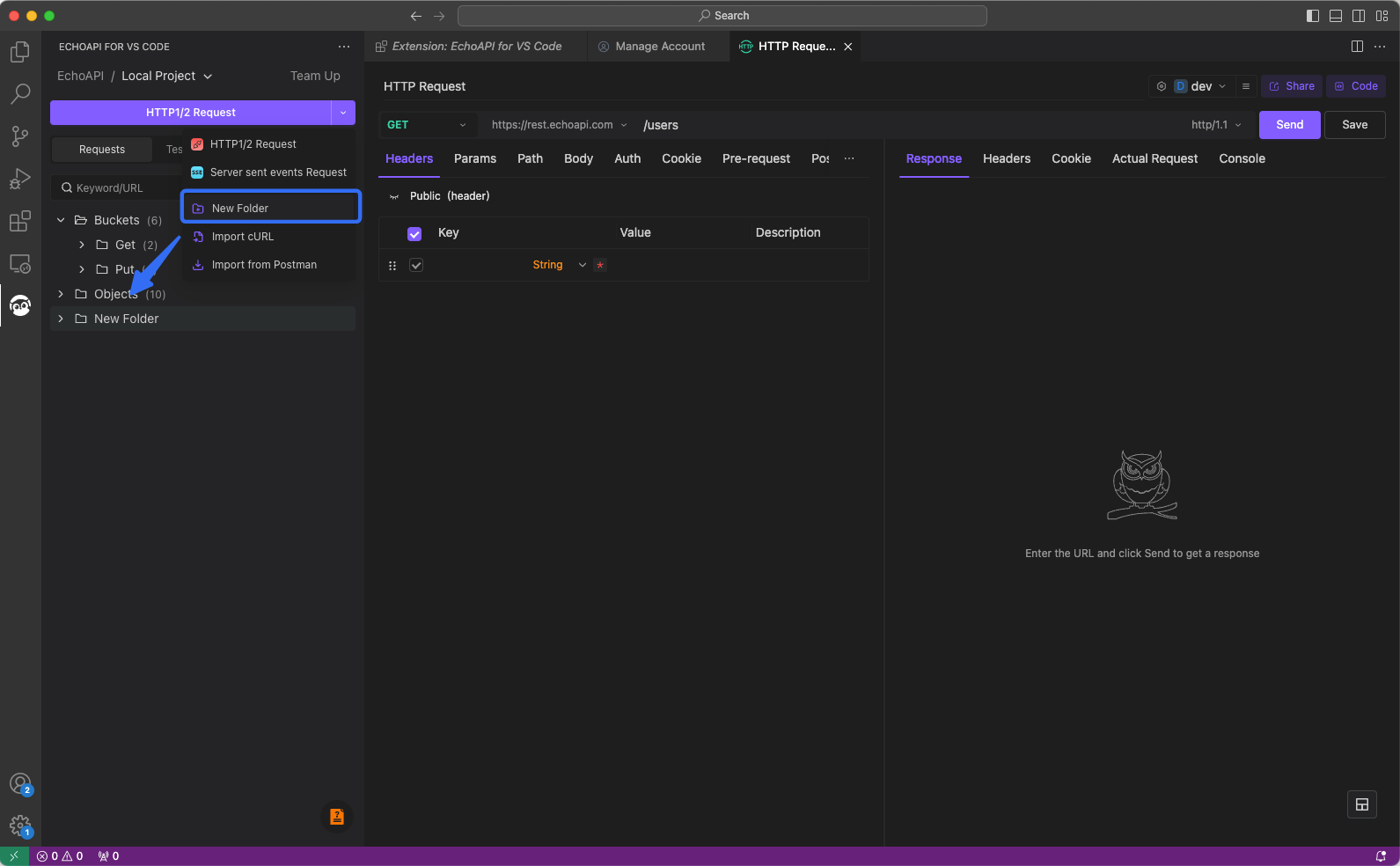Click the Team Up link
This screenshot has width=1400, height=866.
point(315,76)
